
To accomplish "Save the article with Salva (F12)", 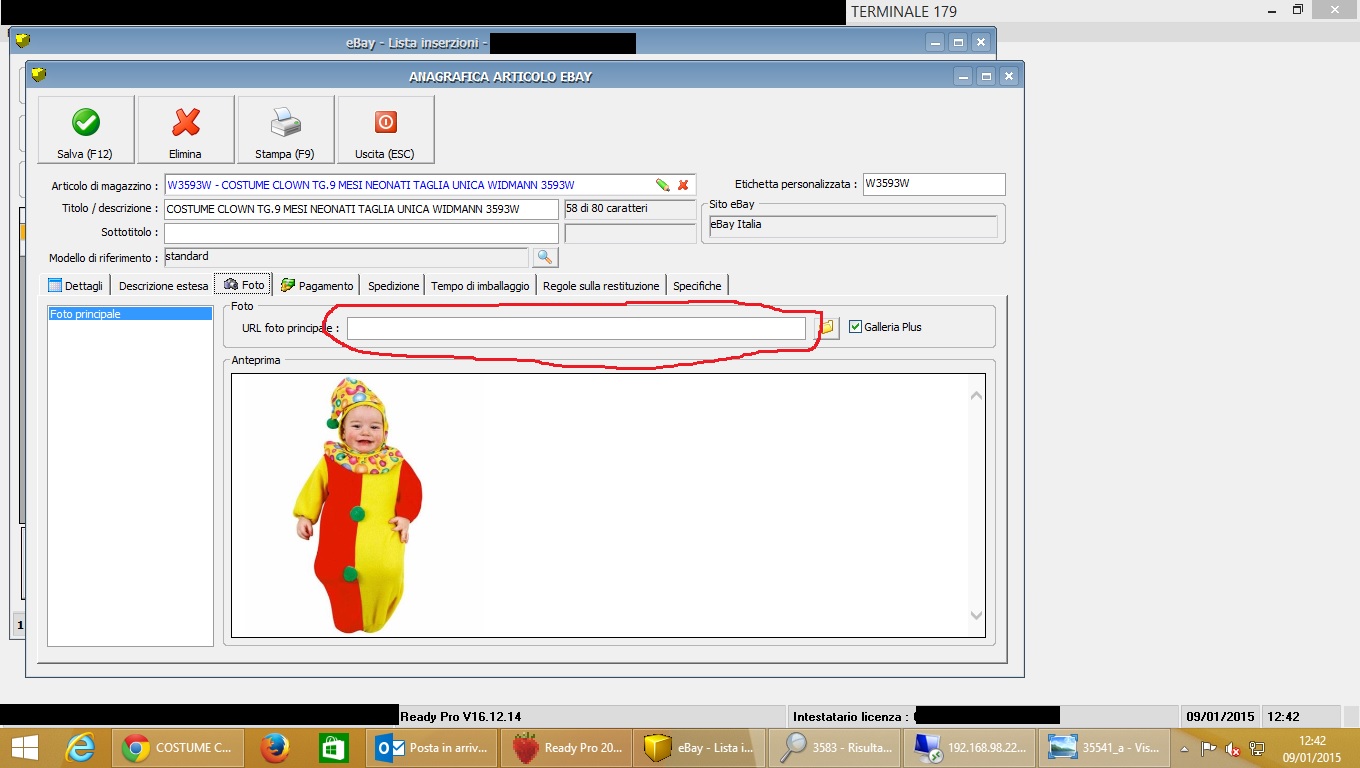I will pyautogui.click(x=86, y=129).
